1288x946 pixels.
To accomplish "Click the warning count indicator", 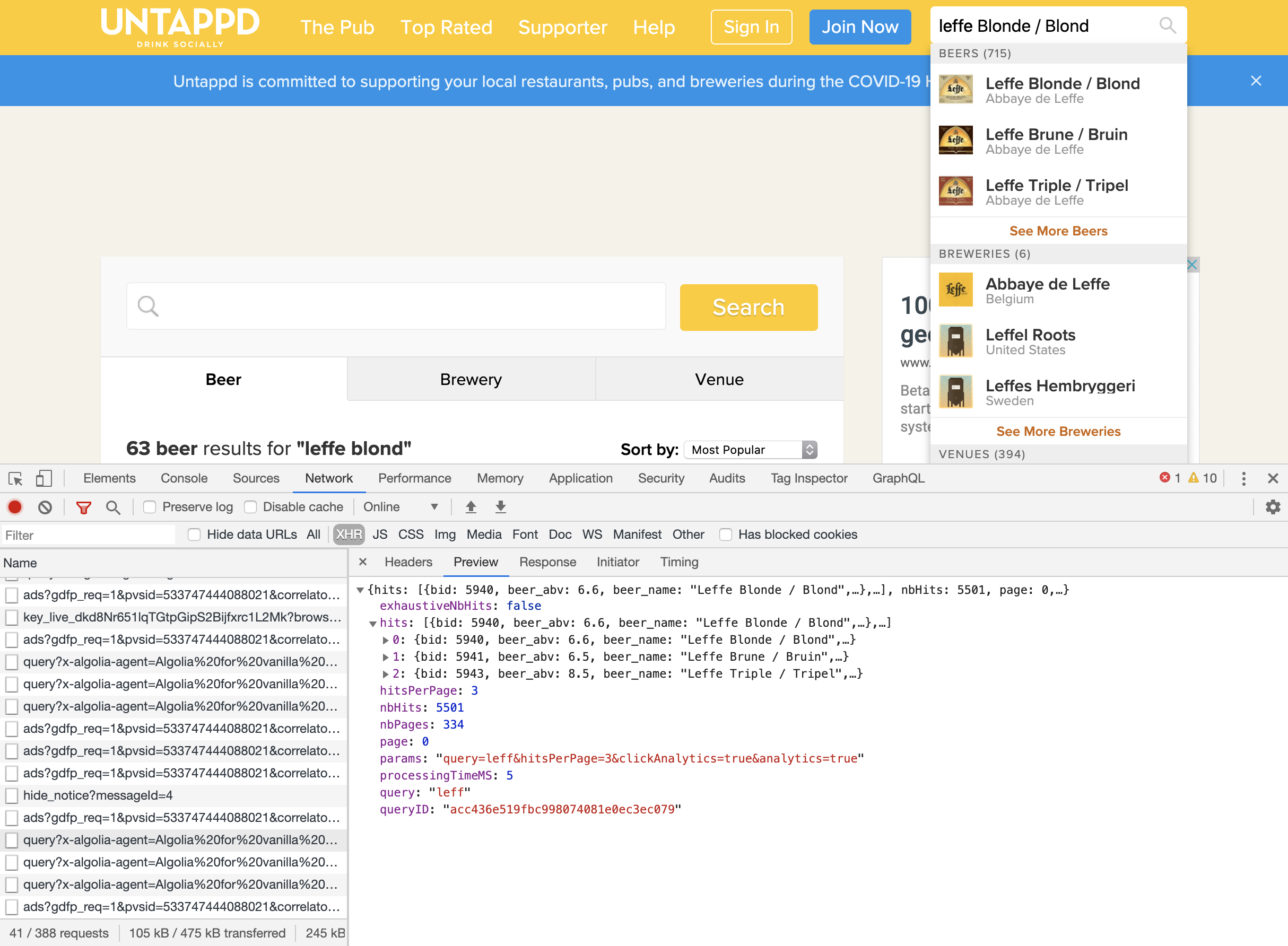I will 1202,478.
